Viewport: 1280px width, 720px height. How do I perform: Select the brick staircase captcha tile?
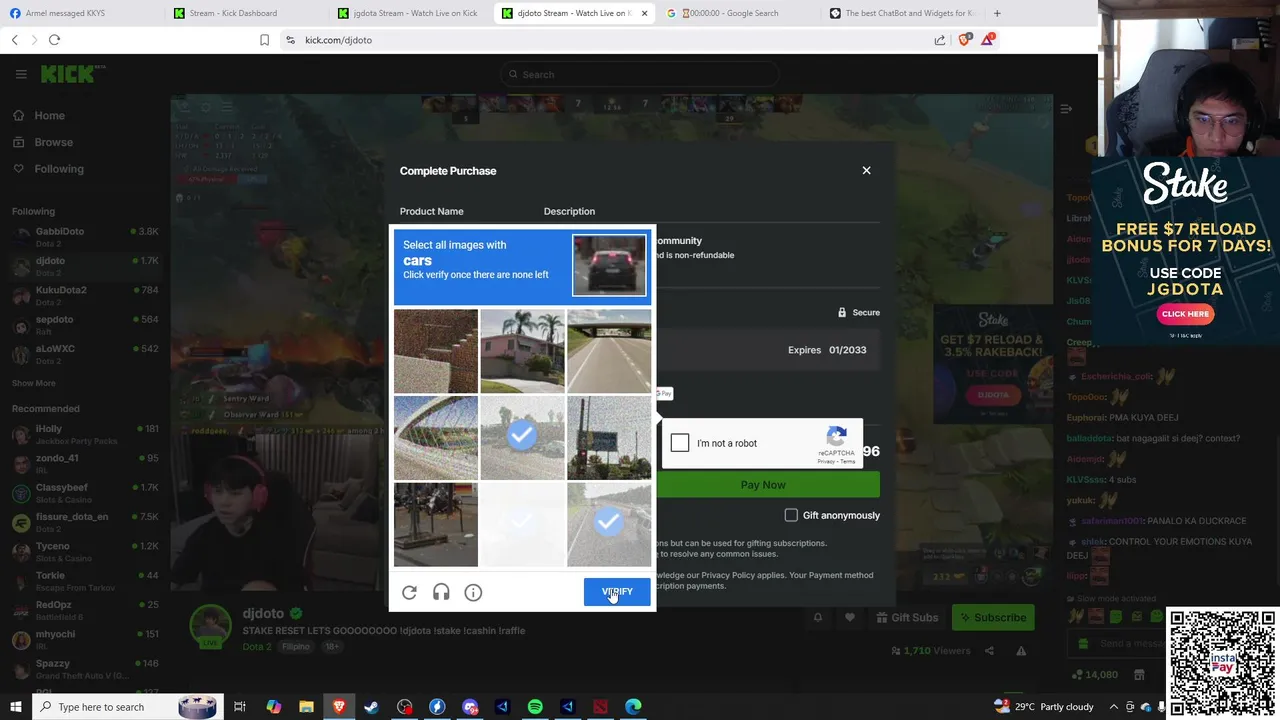coord(435,351)
